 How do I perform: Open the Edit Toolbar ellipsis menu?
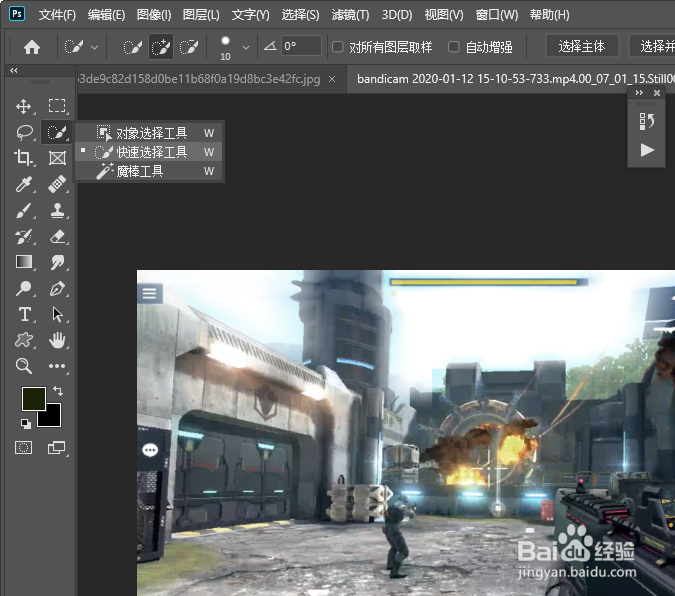pyautogui.click(x=57, y=366)
